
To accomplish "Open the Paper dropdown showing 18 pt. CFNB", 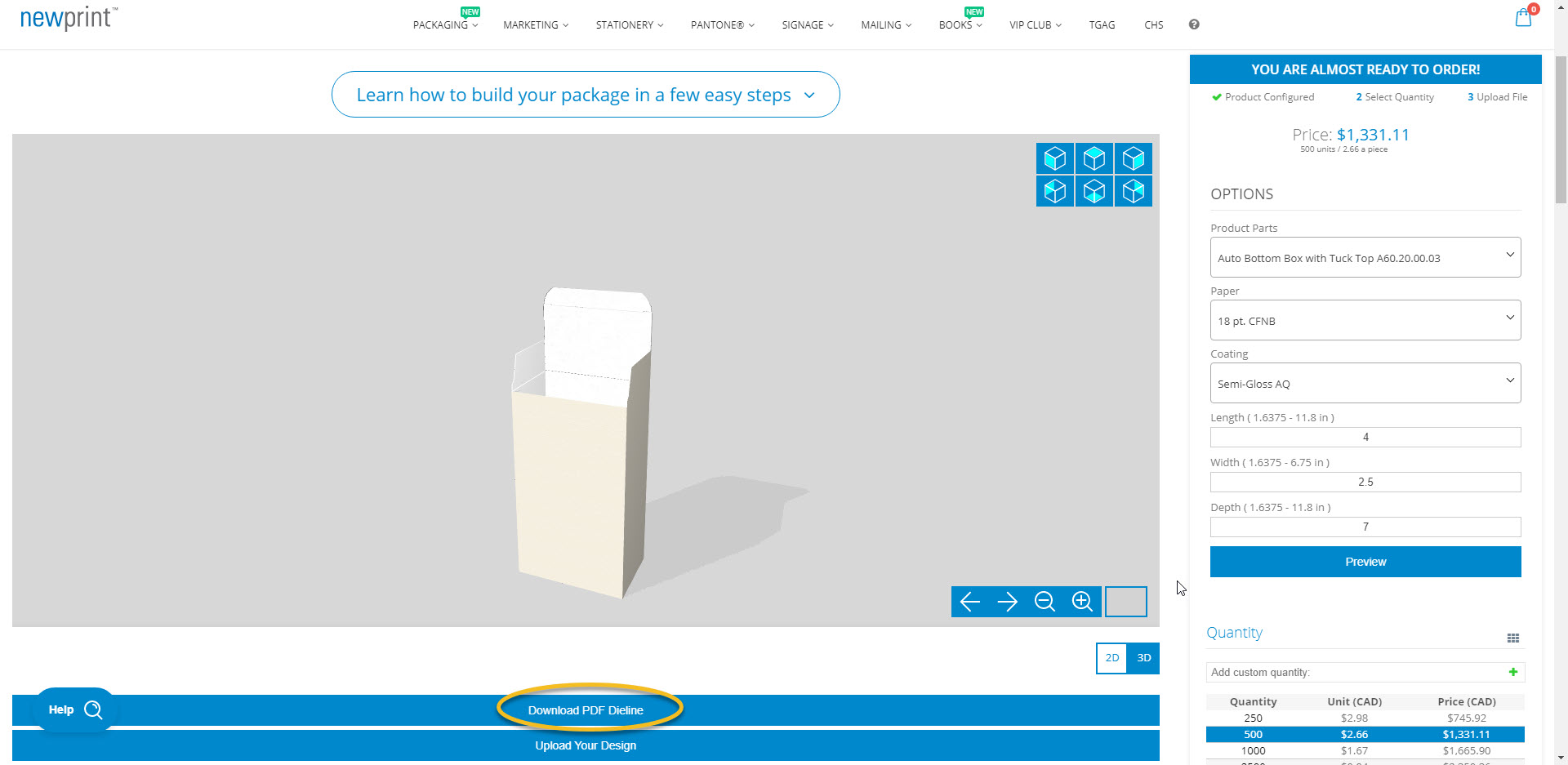I will (x=1365, y=320).
